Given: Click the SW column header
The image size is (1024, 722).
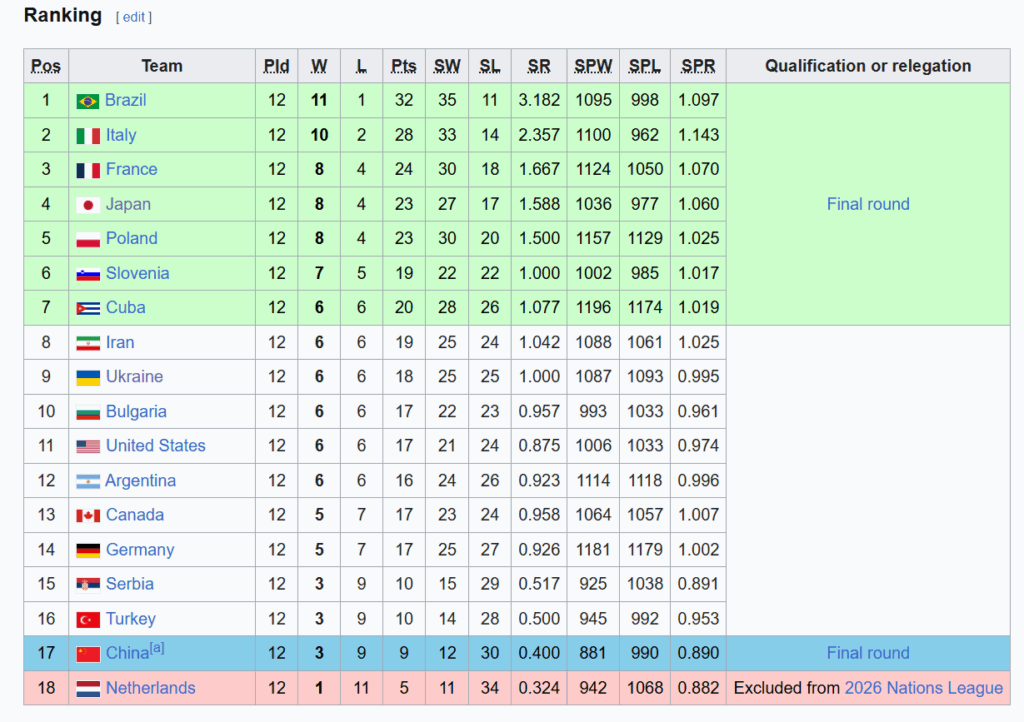Looking at the screenshot, I should [x=447, y=66].
